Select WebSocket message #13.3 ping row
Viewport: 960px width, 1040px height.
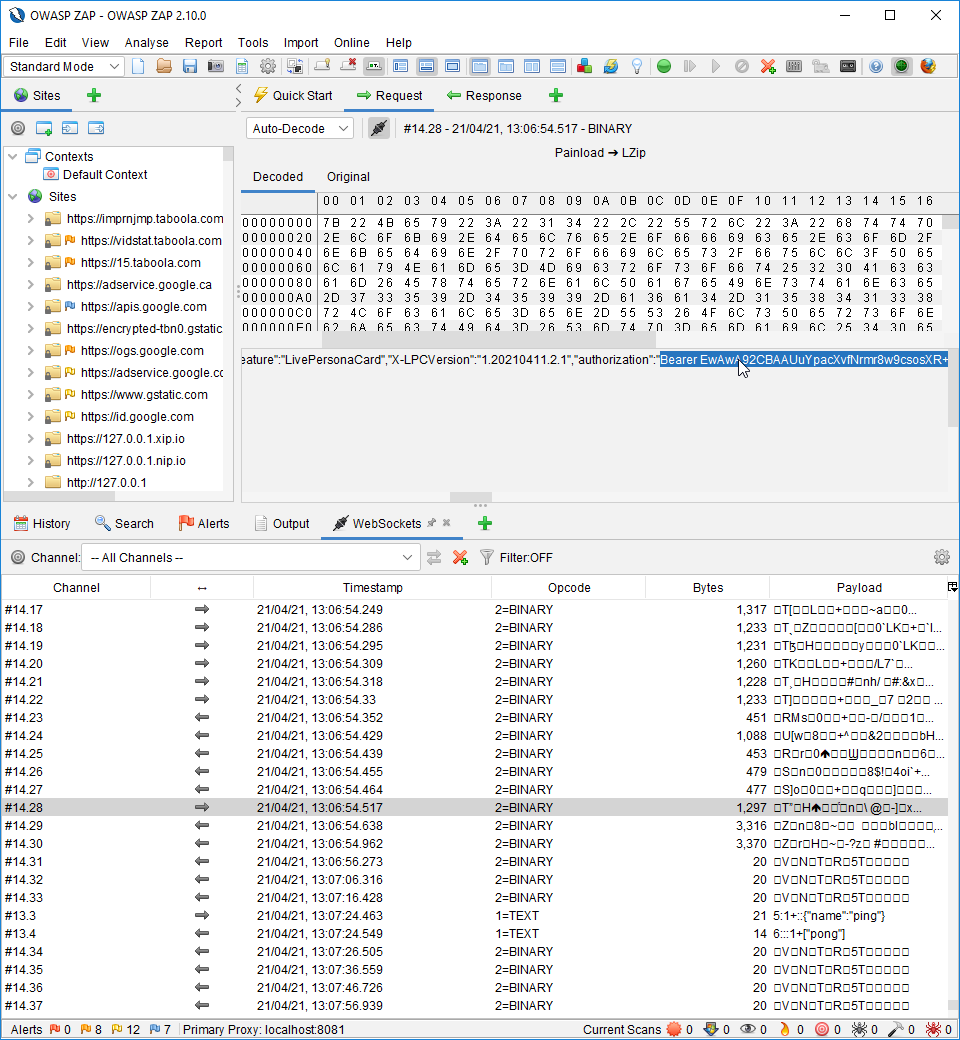coord(474,915)
